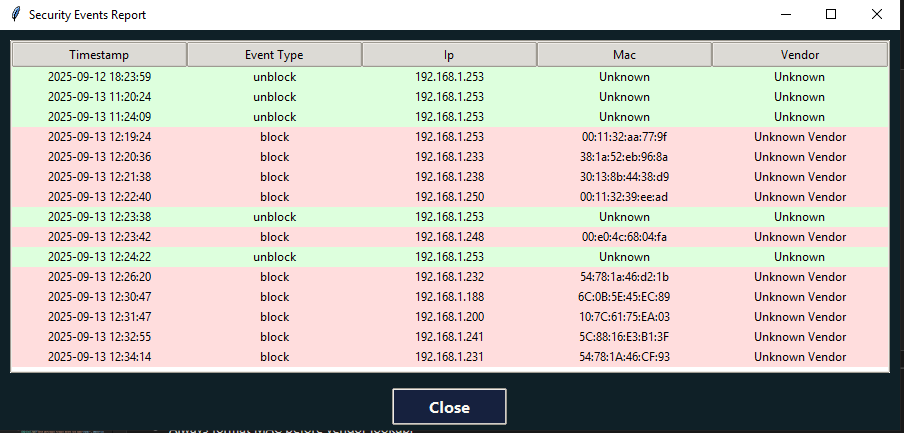Click the Close button
904x433 pixels.
pyautogui.click(x=449, y=407)
